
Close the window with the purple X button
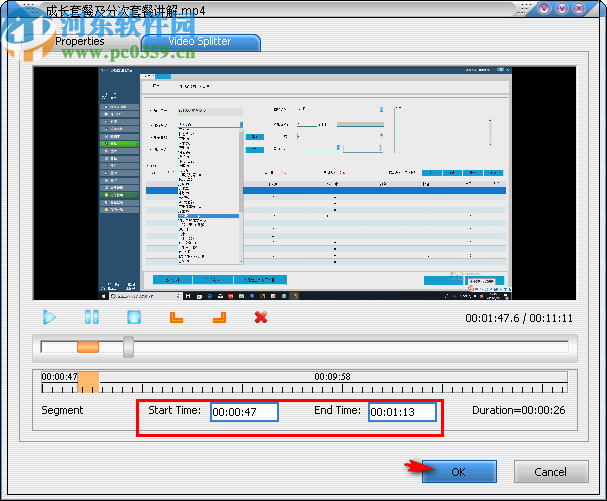pyautogui.click(x=580, y=9)
